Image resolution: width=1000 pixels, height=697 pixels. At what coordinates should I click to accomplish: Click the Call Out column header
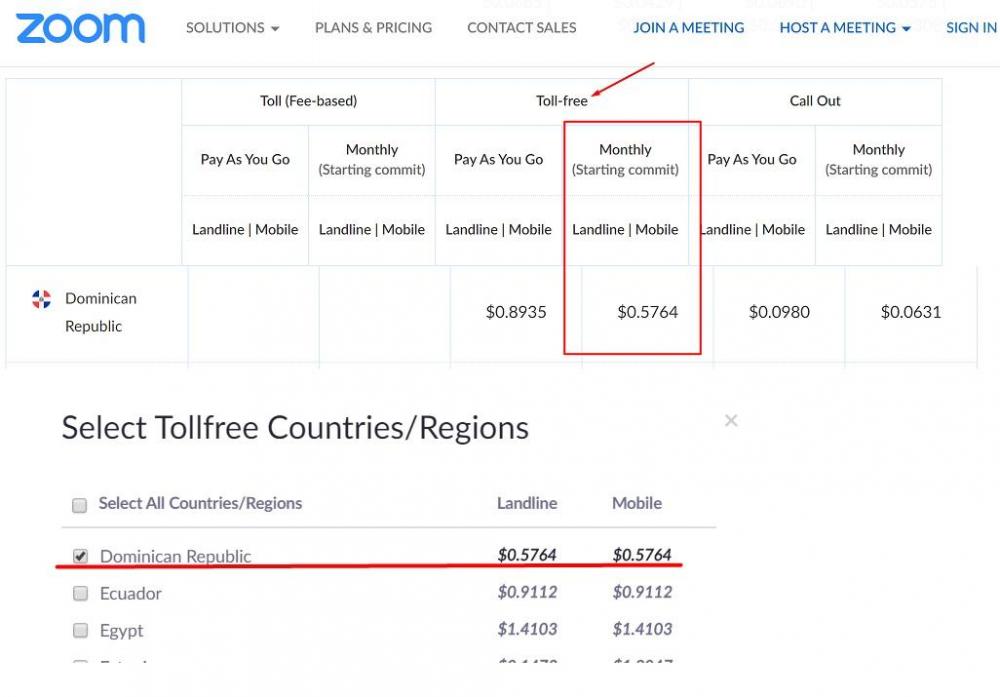[815, 101]
